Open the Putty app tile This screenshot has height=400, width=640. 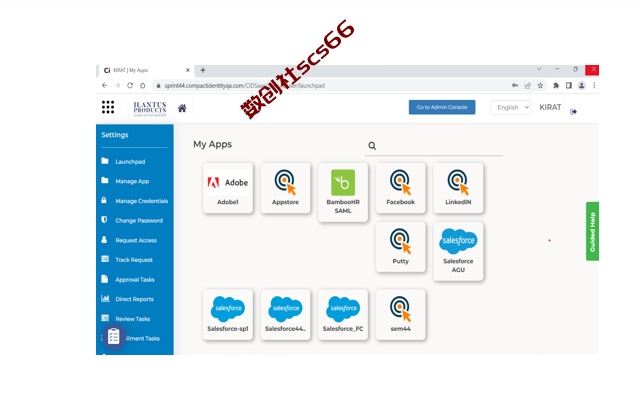(400, 247)
